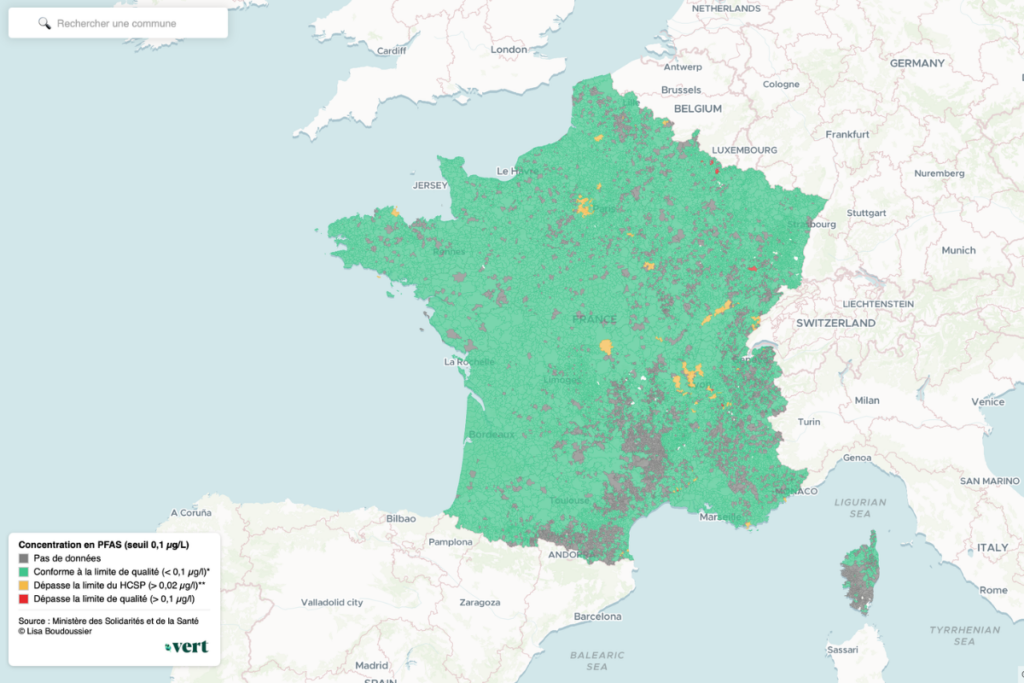Click the 'Barcelona' city label
Screen dimensions: 1024x683
(x=598, y=616)
